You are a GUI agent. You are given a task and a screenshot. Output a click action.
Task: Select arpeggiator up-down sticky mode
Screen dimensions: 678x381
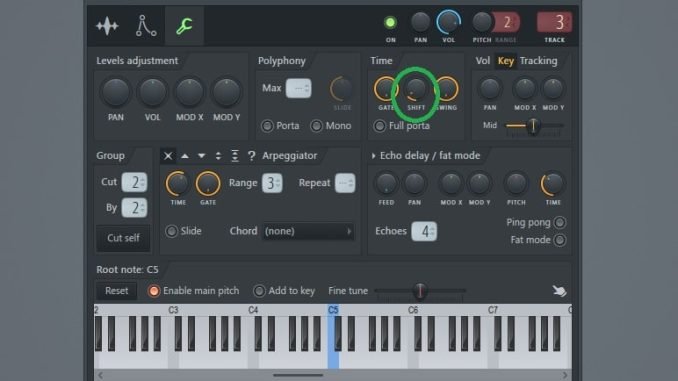[234, 156]
